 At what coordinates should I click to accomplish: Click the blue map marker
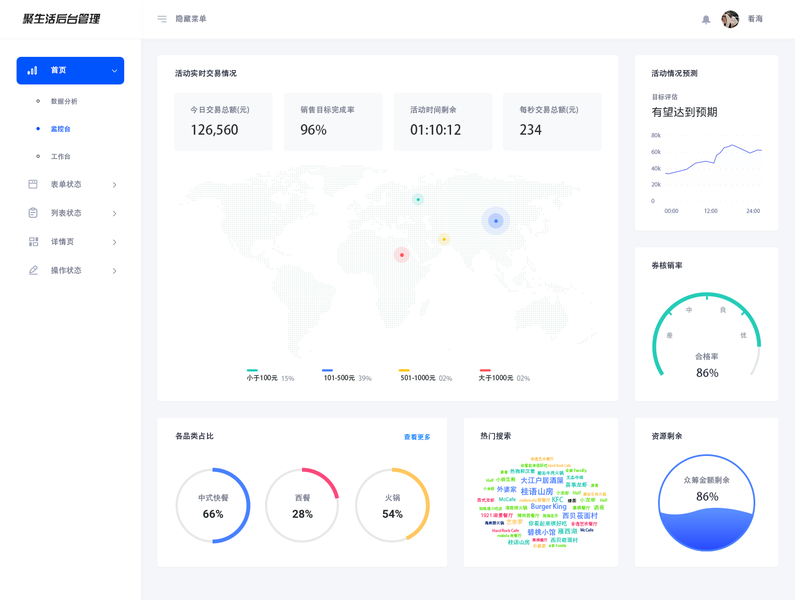[x=495, y=221]
